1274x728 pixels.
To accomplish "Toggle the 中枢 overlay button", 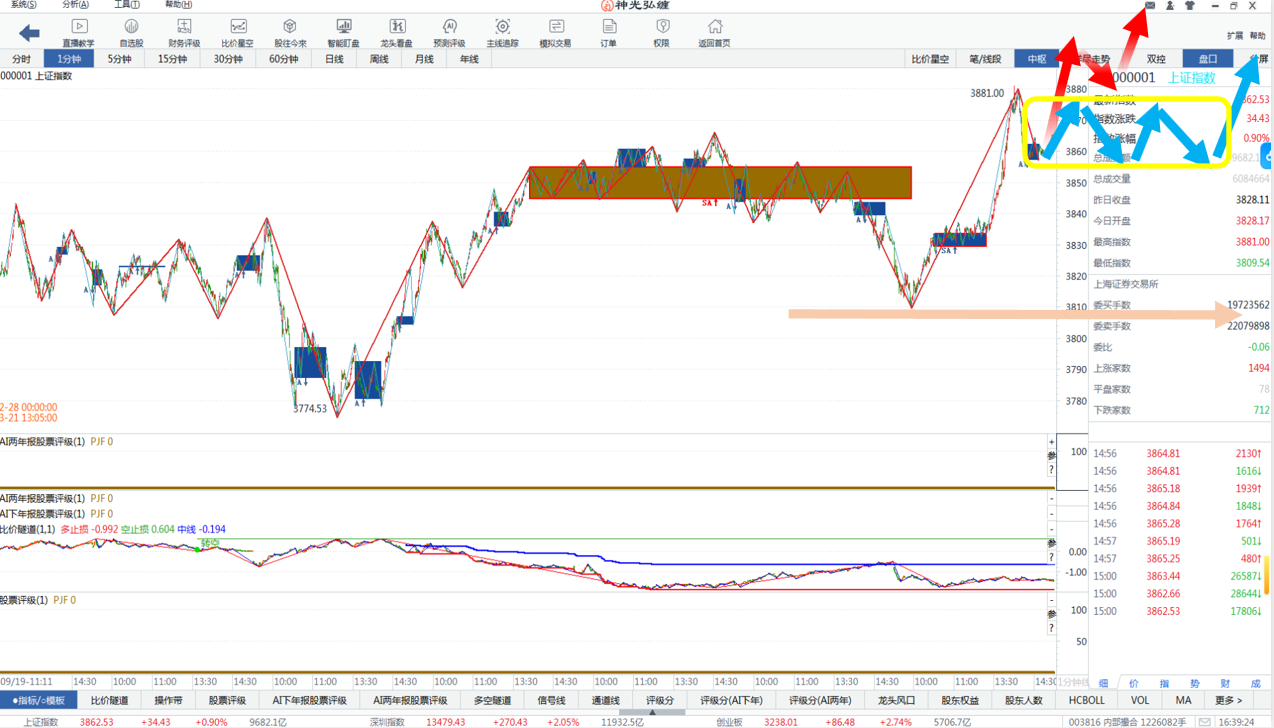I will pyautogui.click(x=1037, y=59).
